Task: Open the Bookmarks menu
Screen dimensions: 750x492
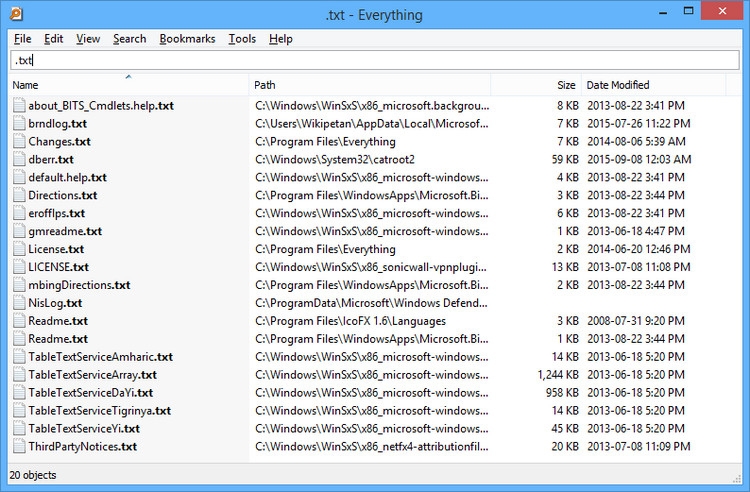Action: point(188,39)
